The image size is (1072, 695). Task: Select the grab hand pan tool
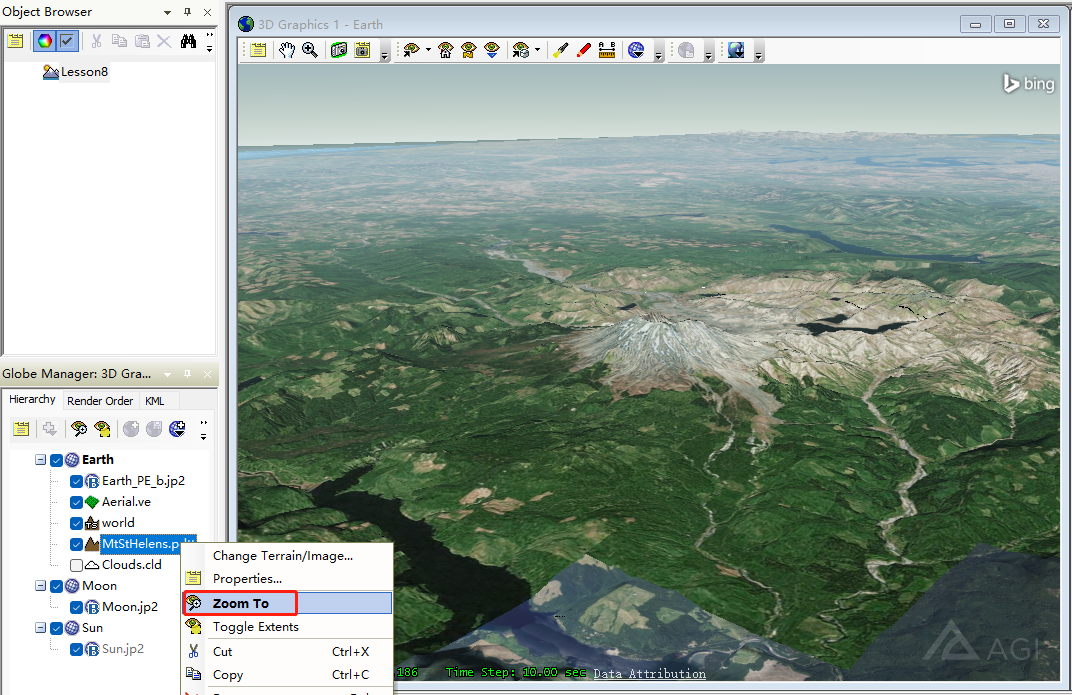[x=287, y=50]
